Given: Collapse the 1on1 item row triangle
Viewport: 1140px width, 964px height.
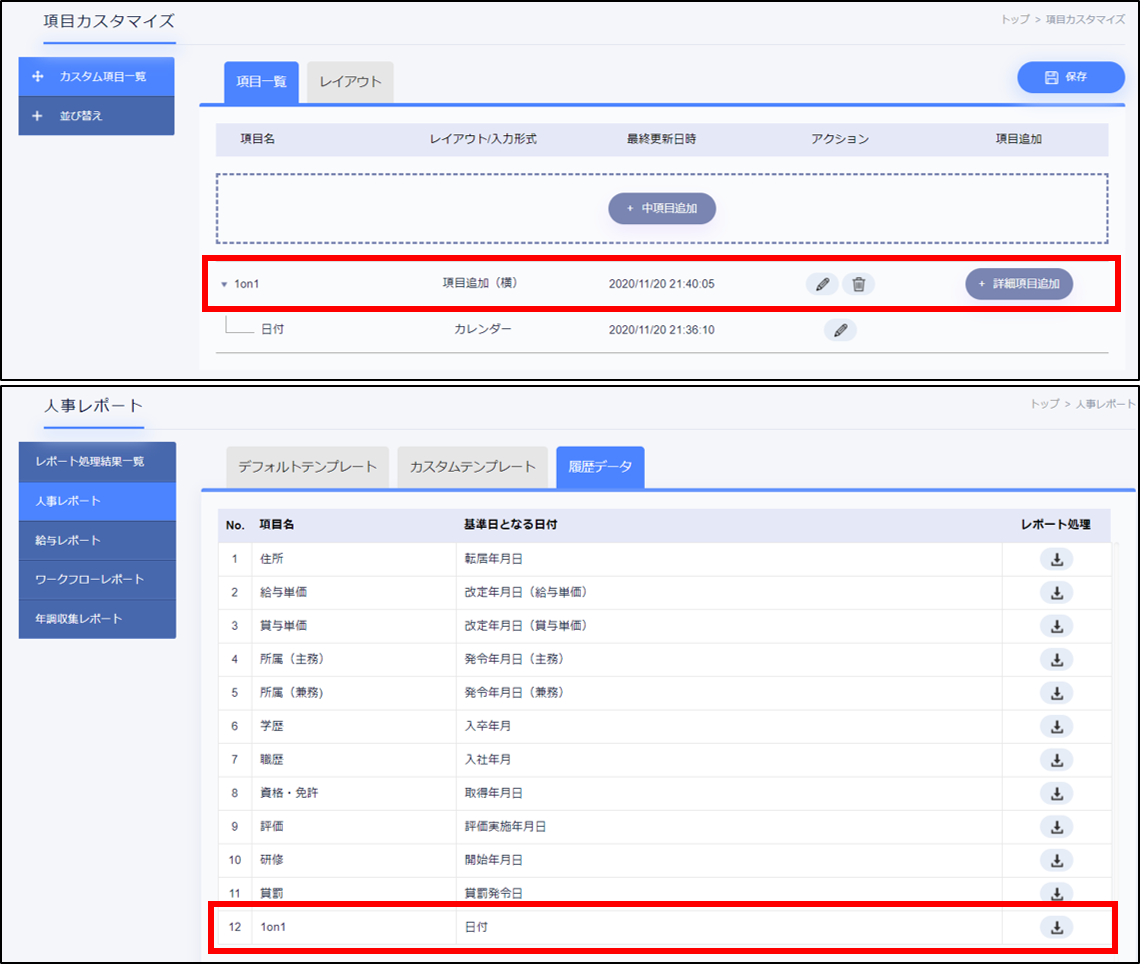Looking at the screenshot, I should [x=224, y=284].
